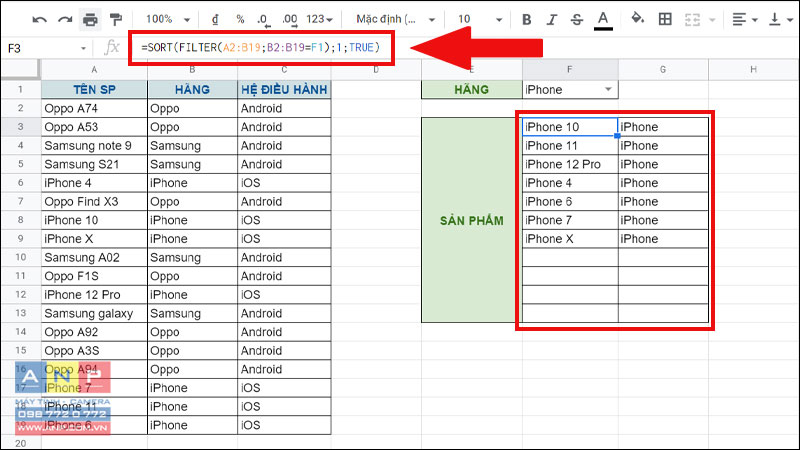
Task: Select result cell iPhone 10 in F3
Action: coord(570,127)
